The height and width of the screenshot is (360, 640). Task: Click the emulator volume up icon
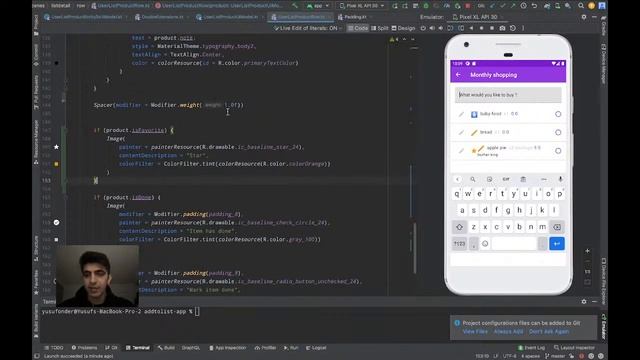(x=432, y=28)
